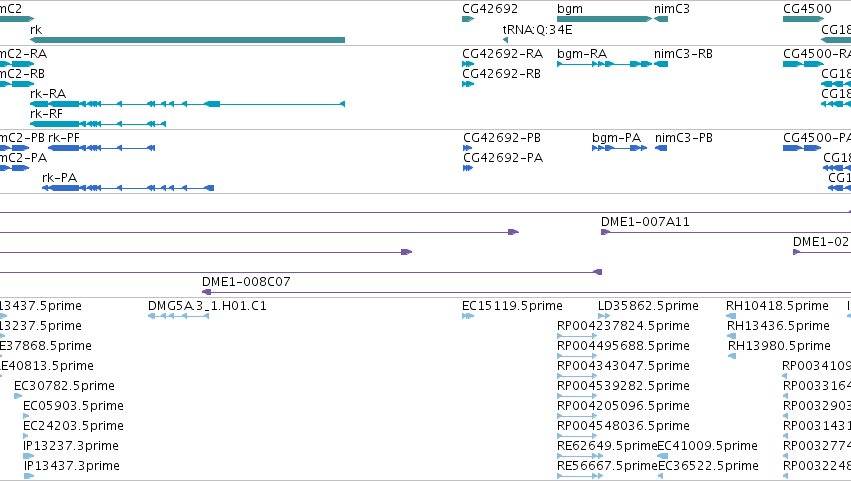Image resolution: width=851 pixels, height=481 pixels.
Task: Select the DMG5A3_1.H01.C1 EST feature
Action: (179, 316)
